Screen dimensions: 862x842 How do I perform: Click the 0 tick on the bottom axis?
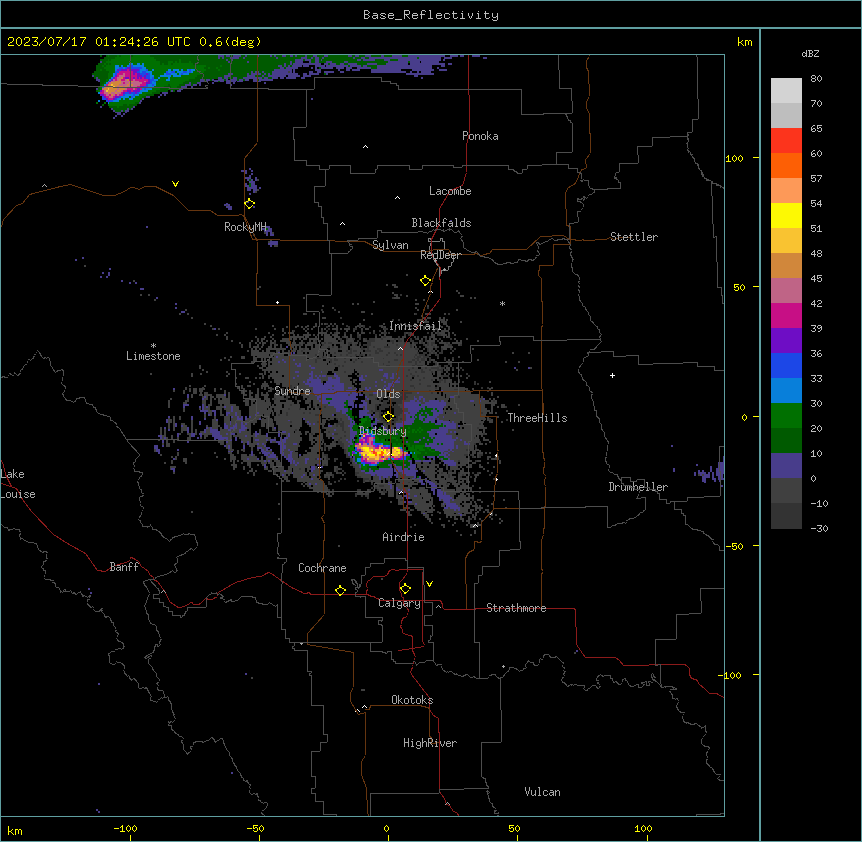[x=386, y=828]
